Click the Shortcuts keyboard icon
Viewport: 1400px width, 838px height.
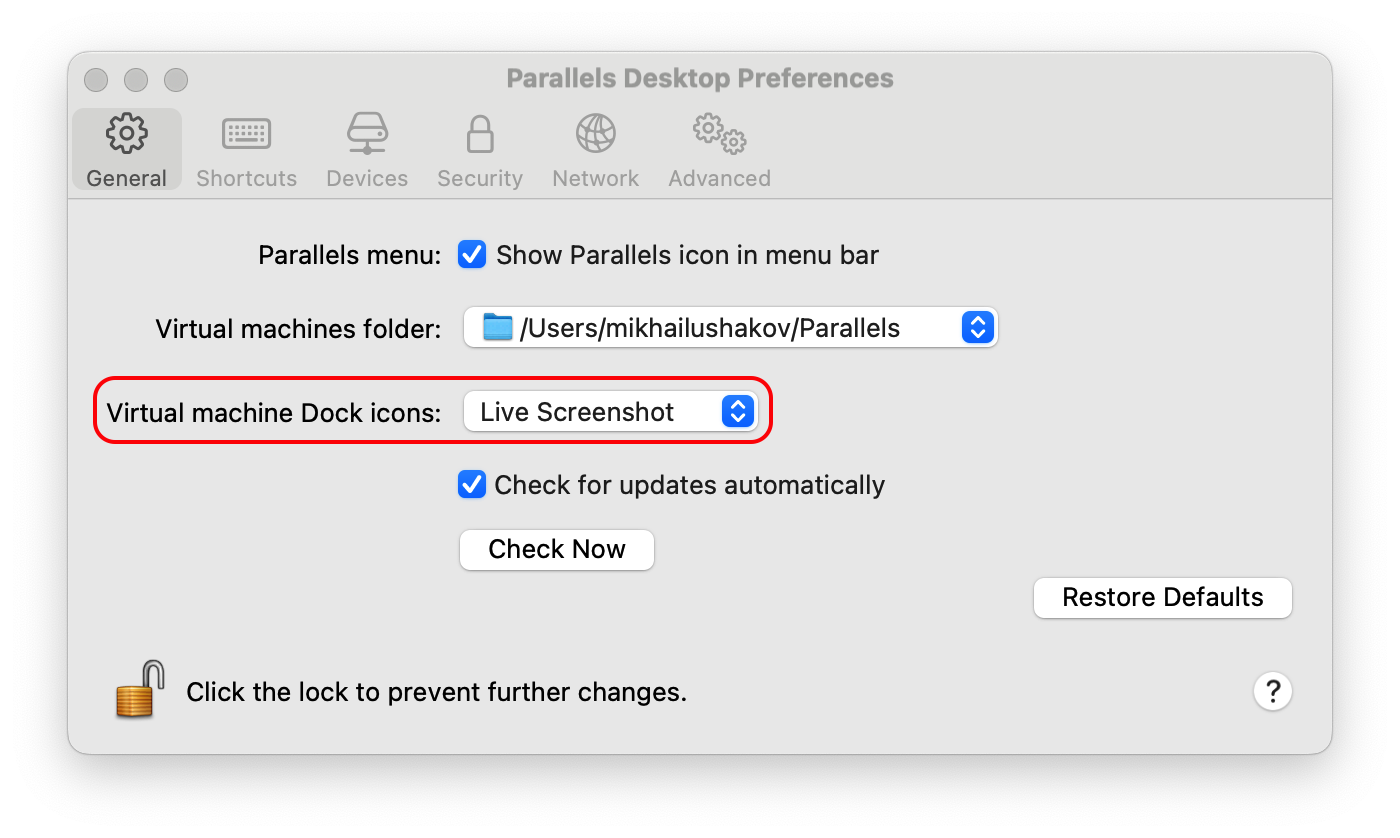pyautogui.click(x=246, y=134)
